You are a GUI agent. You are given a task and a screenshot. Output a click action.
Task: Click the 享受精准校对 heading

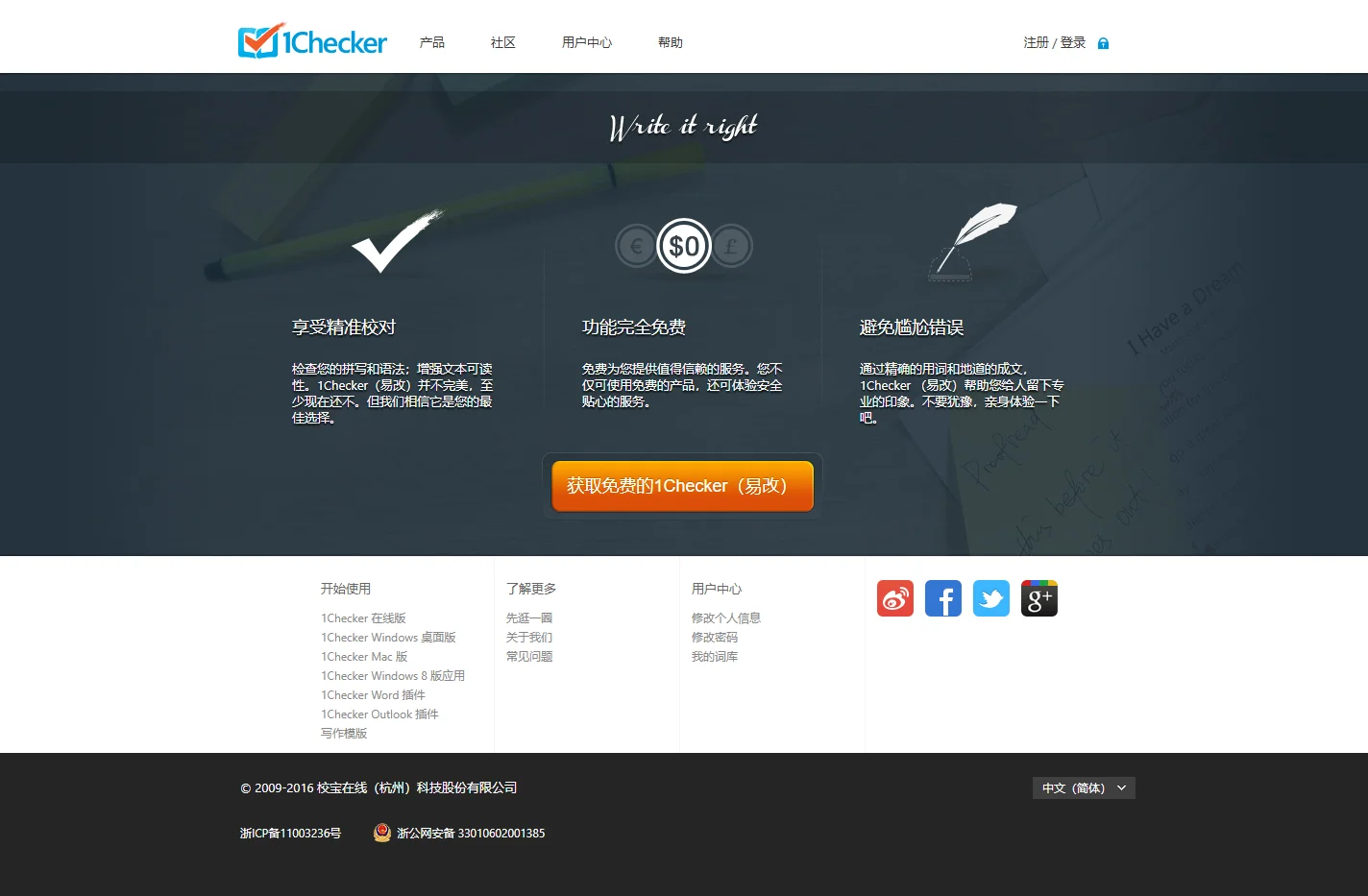click(344, 327)
